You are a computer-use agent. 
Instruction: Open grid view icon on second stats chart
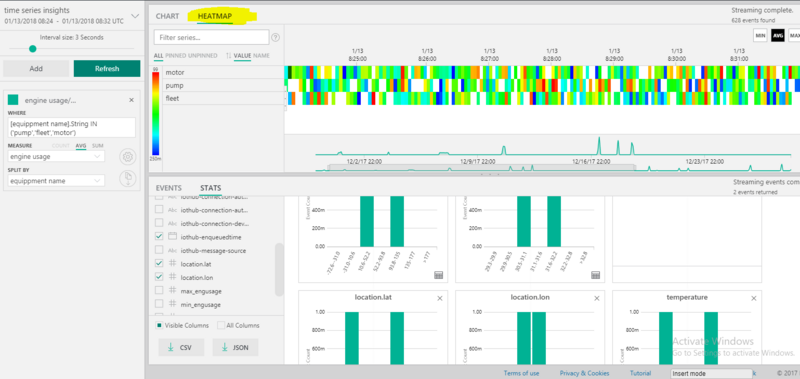(x=595, y=275)
